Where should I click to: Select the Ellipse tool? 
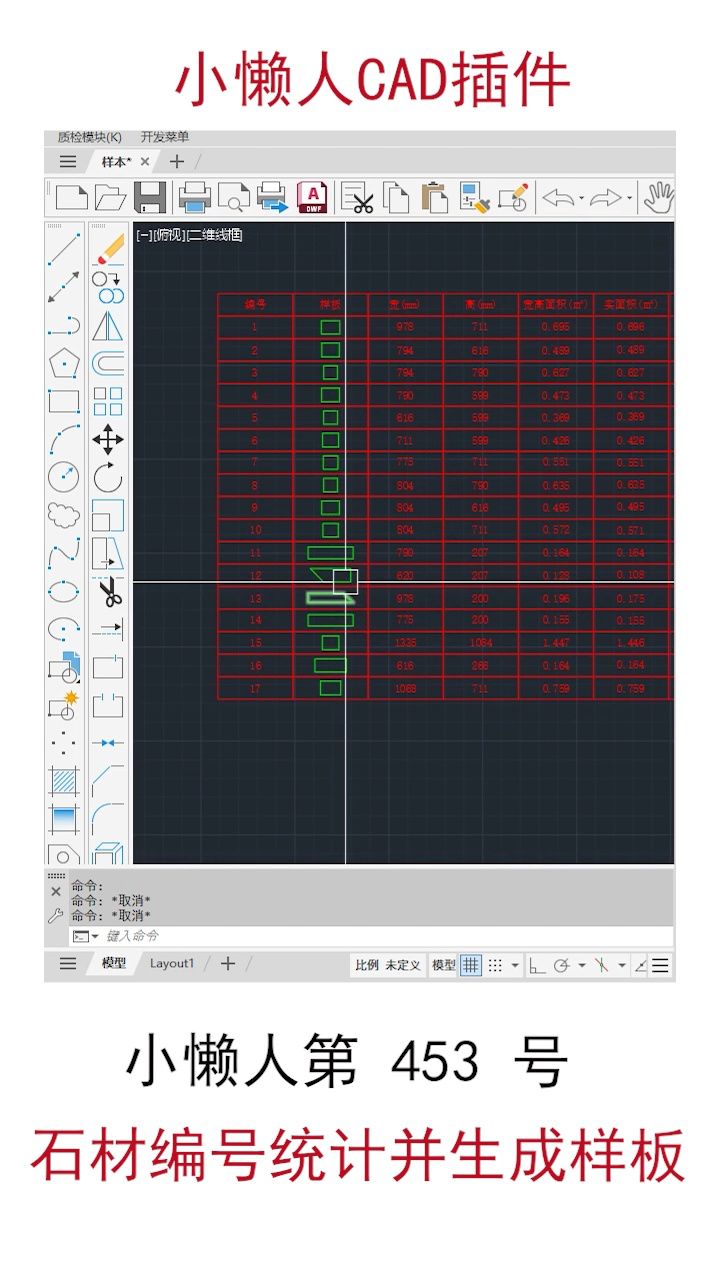tap(64, 590)
